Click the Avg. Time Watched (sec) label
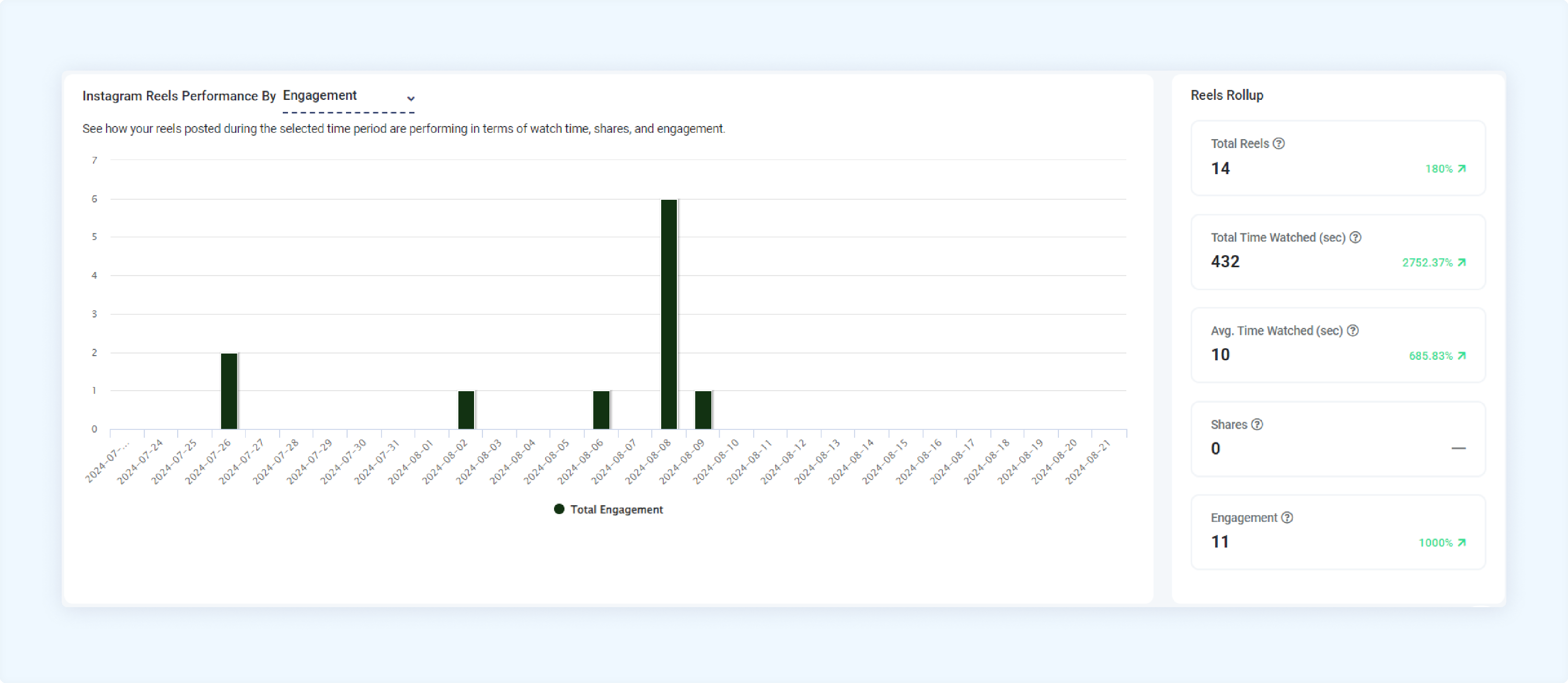 pos(1276,331)
